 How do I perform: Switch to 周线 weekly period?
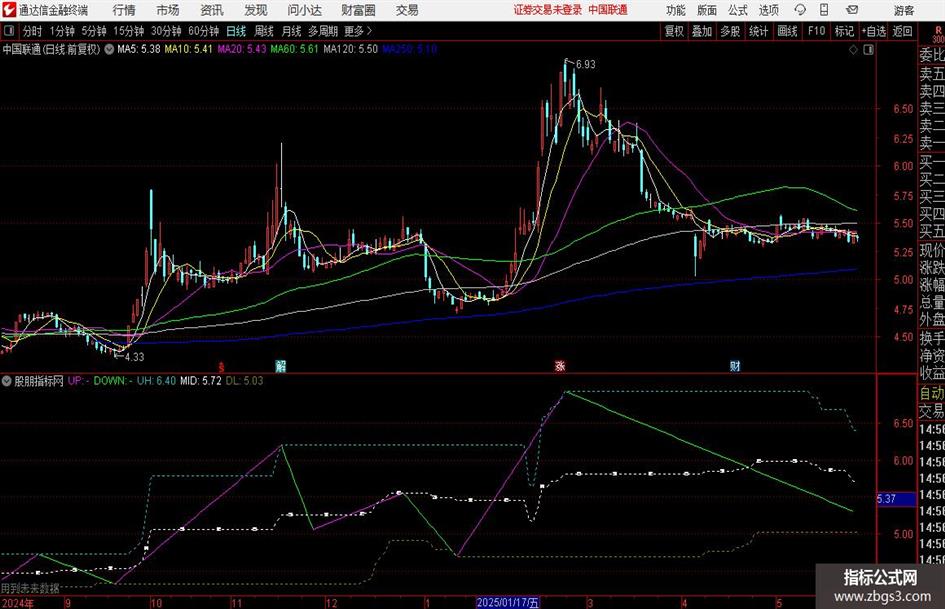(264, 31)
